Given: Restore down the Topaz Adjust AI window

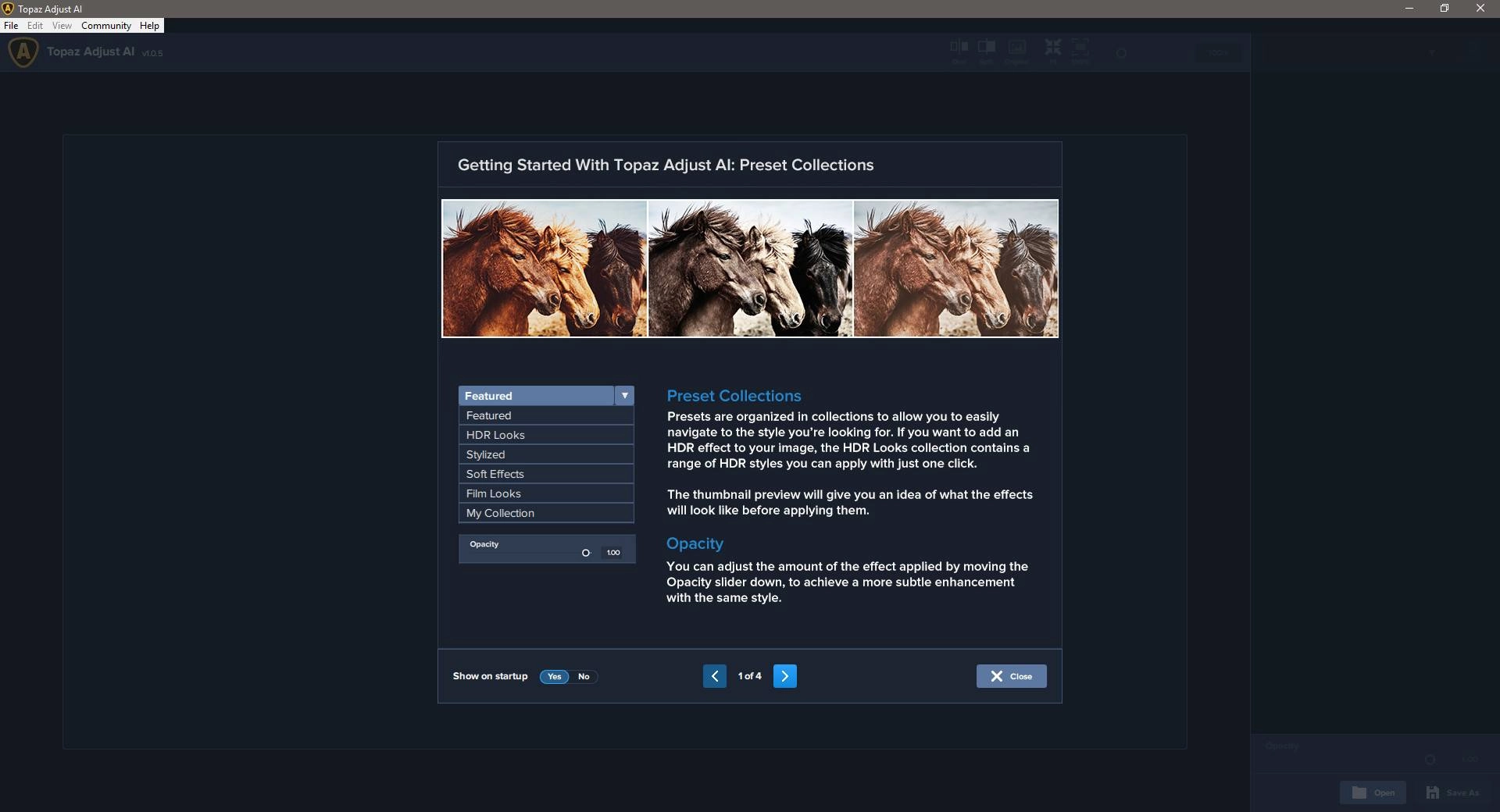Looking at the screenshot, I should [x=1445, y=9].
